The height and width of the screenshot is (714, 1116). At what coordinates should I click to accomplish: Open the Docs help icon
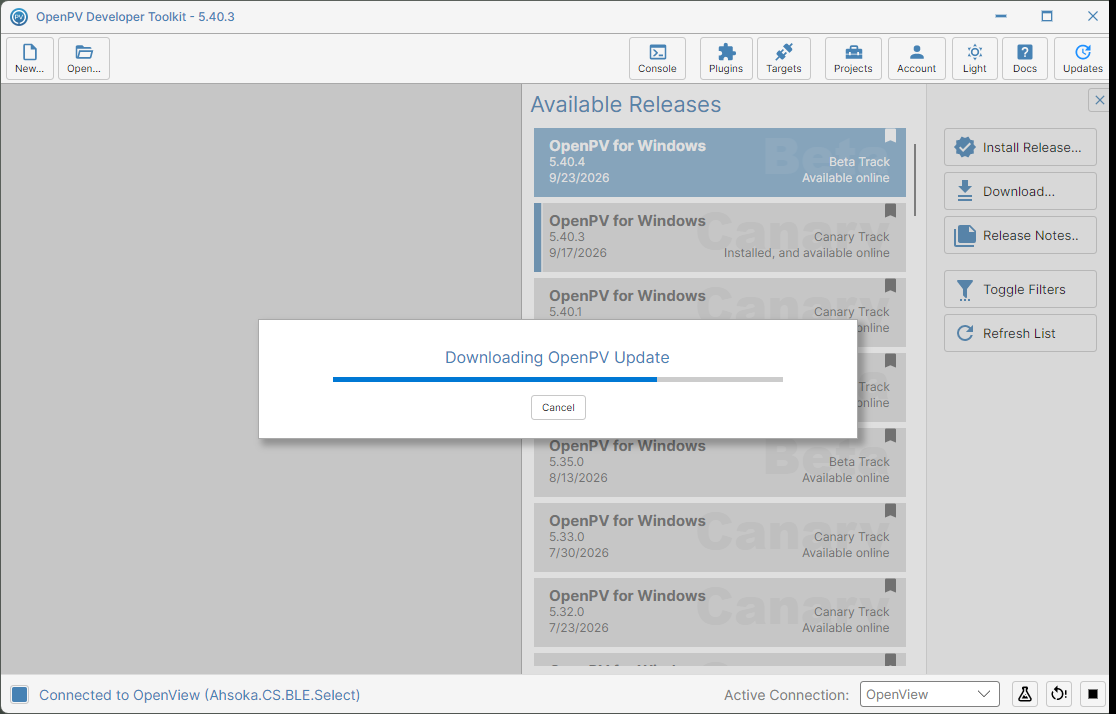(1025, 58)
